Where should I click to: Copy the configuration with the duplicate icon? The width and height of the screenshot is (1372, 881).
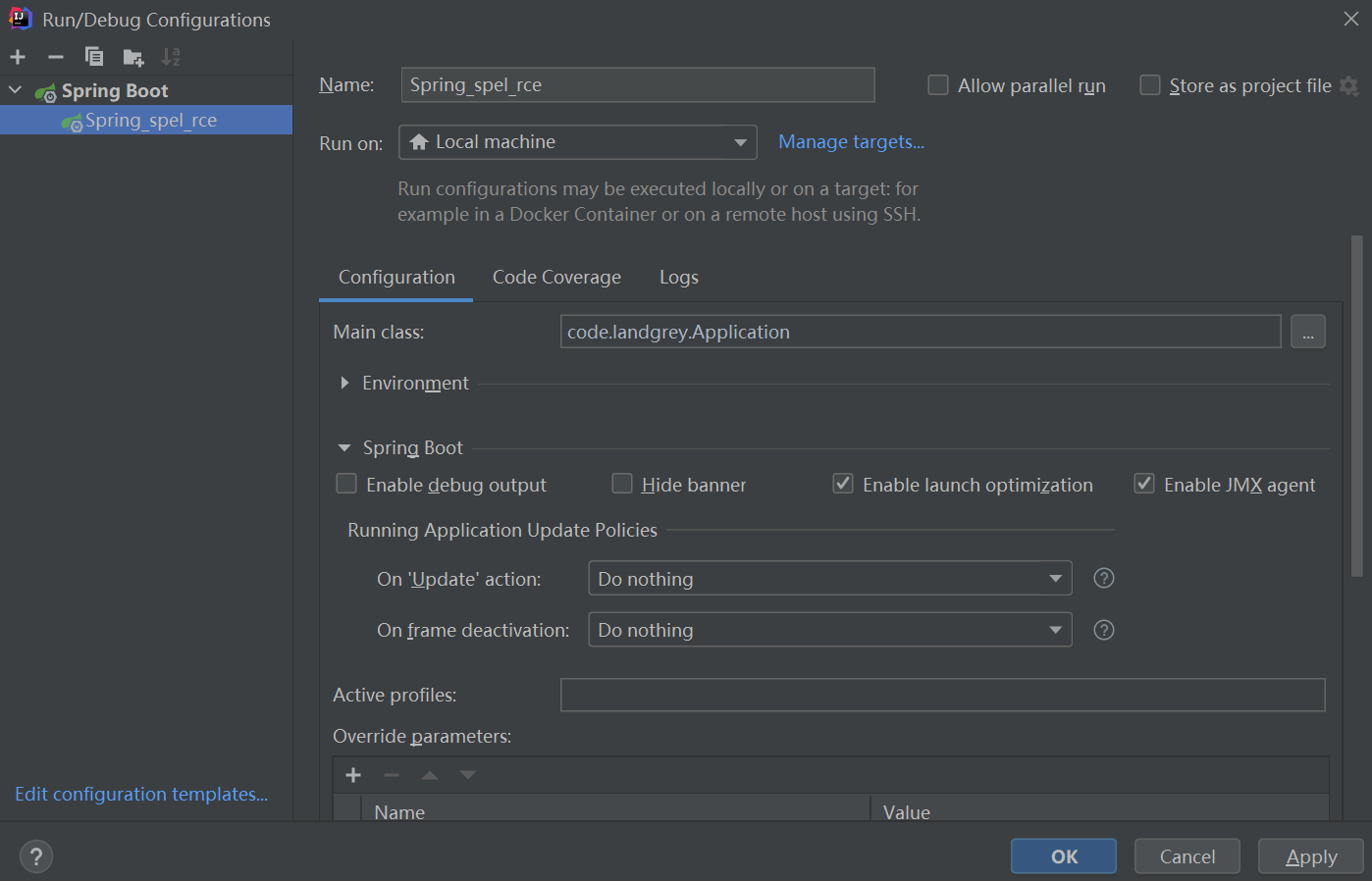(x=94, y=56)
